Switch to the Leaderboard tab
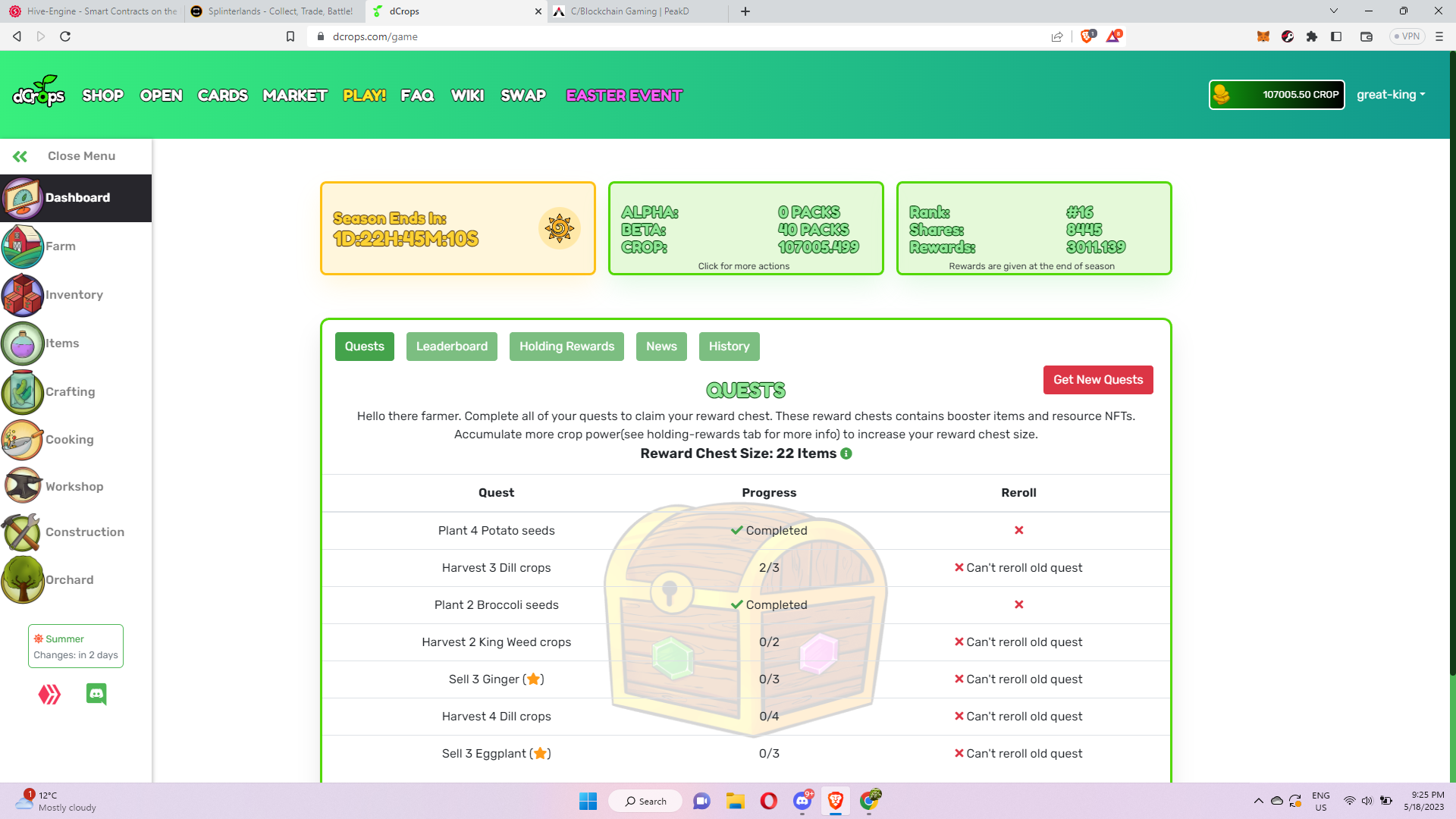Screen dimensions: 1456x819 452,347
